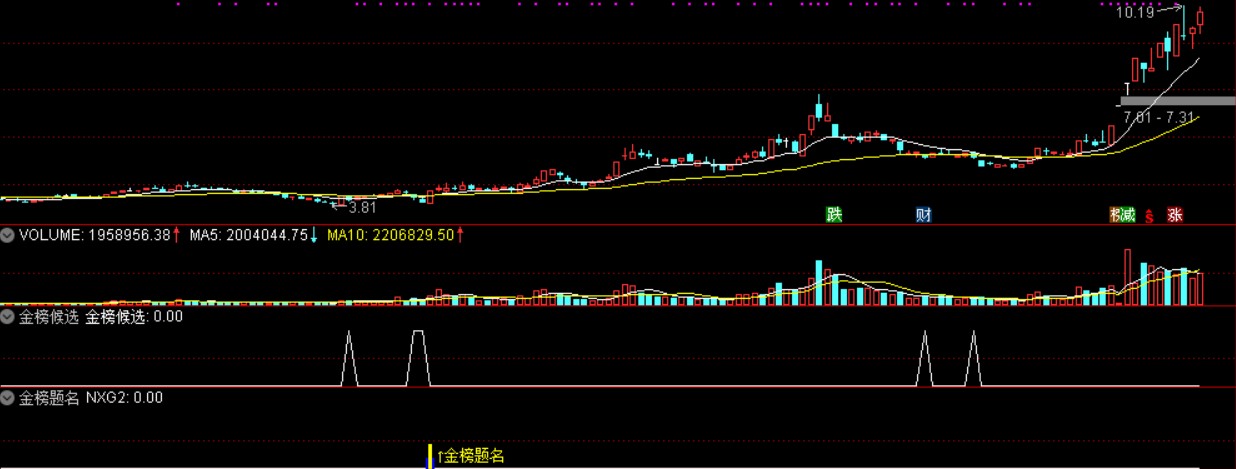Click the first 金榜候选 signal spike
Screen dimensions: 1236x469
tap(349, 357)
